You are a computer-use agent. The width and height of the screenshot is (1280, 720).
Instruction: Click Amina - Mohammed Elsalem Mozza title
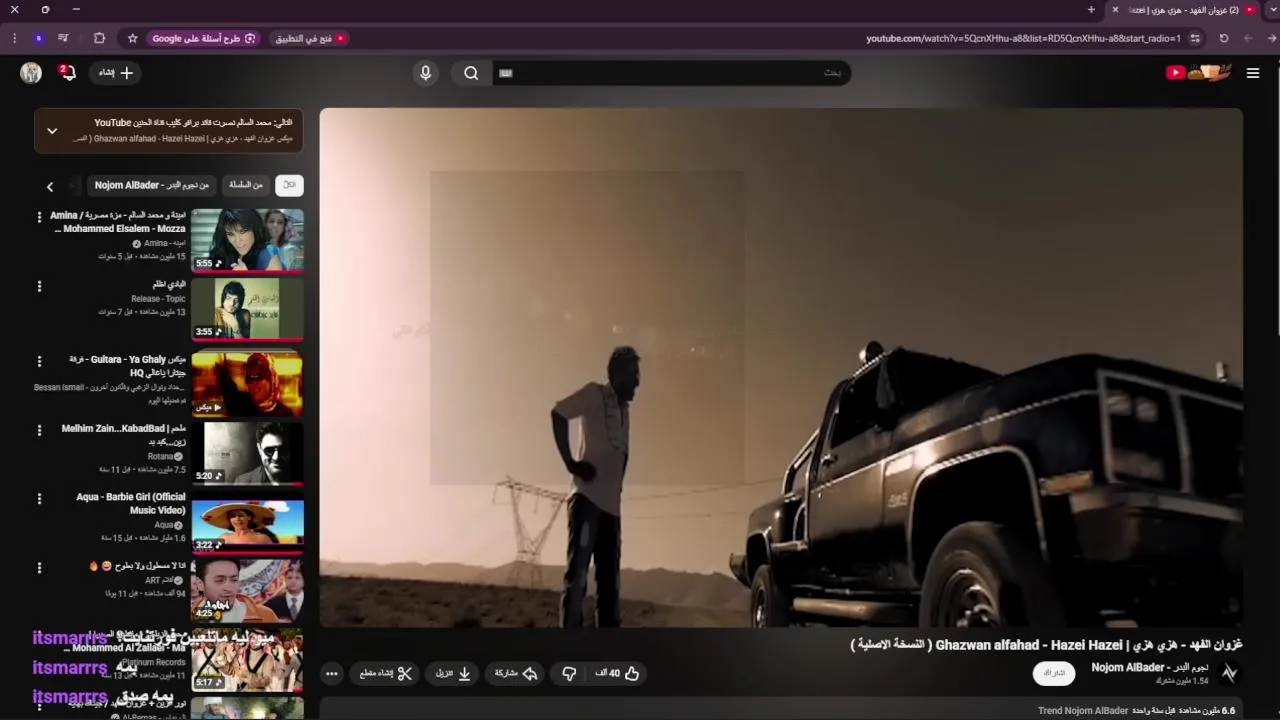point(119,222)
